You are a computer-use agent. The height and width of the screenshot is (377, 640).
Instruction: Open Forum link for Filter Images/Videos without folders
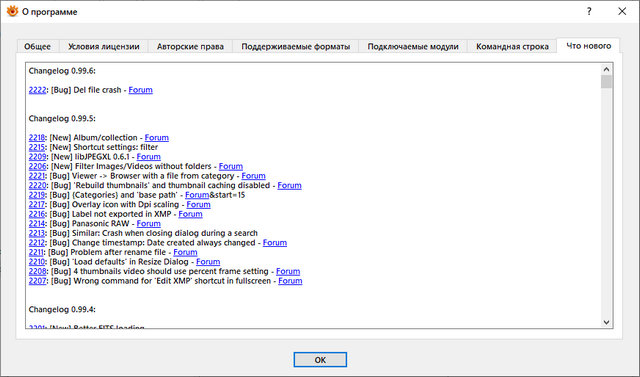pyautogui.click(x=231, y=166)
